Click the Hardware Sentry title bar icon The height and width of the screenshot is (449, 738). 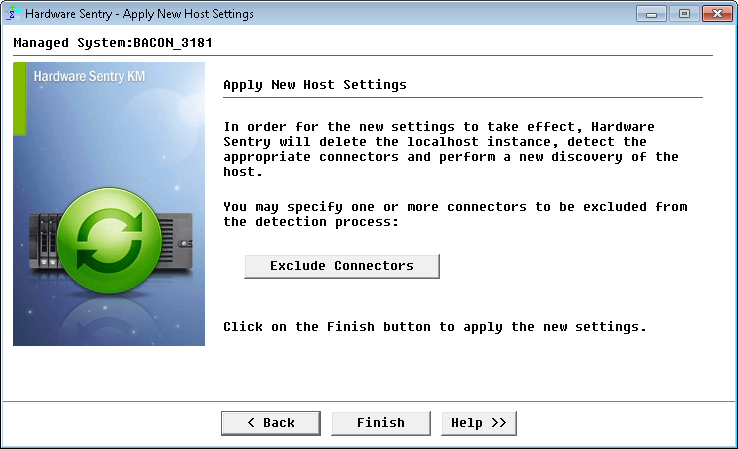[13, 14]
